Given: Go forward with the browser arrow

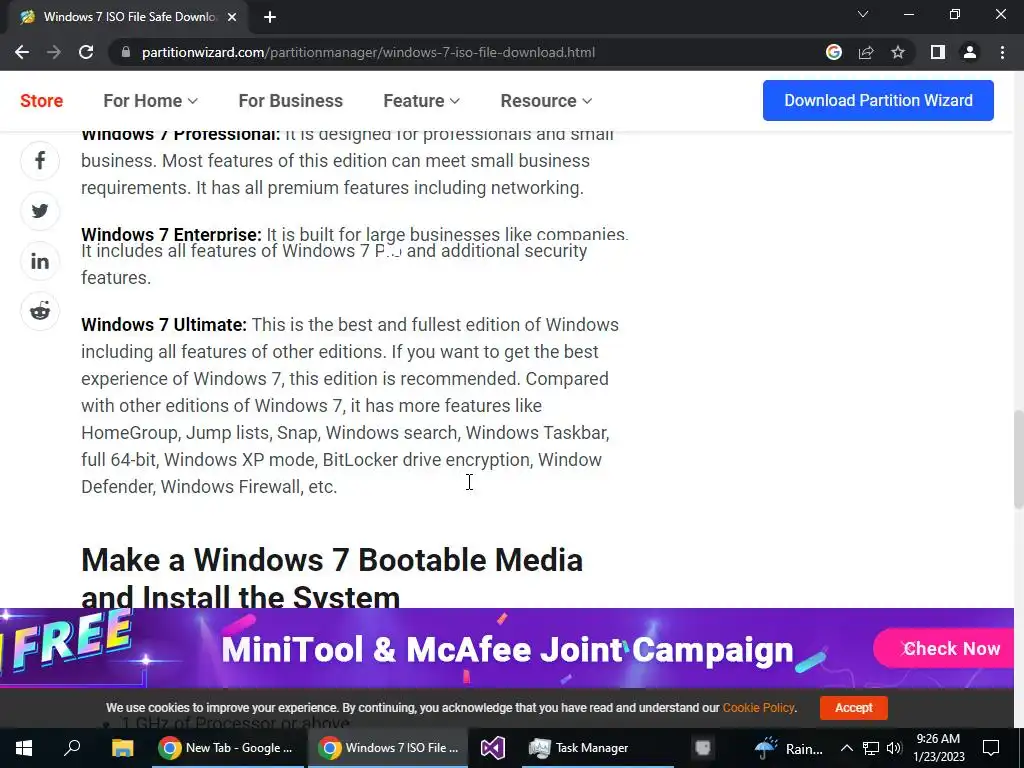Looking at the screenshot, I should tap(54, 52).
